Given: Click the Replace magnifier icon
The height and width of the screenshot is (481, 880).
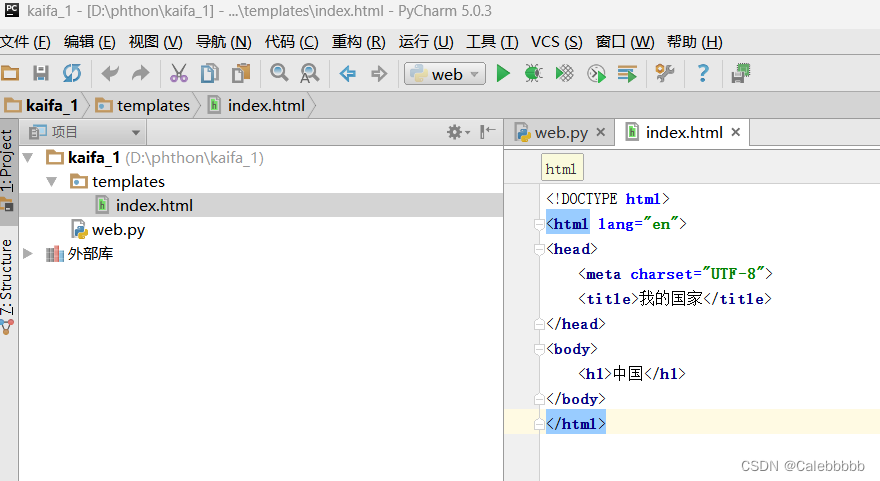Looking at the screenshot, I should pyautogui.click(x=309, y=74).
